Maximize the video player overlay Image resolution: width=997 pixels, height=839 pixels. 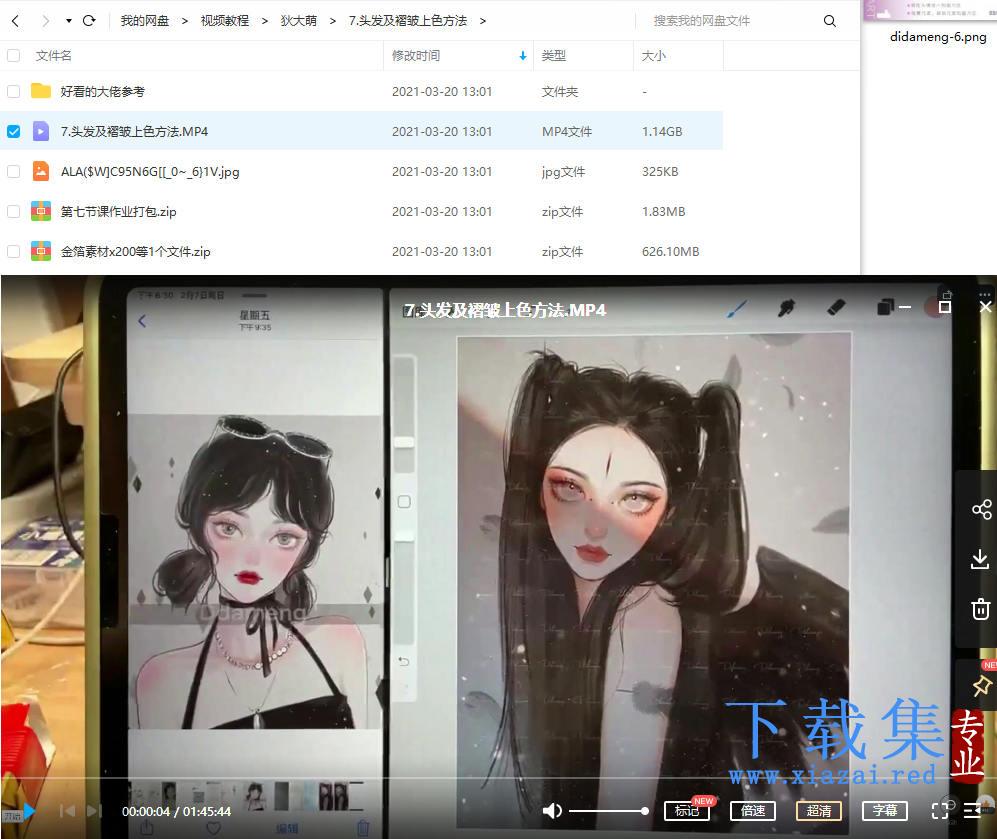945,307
